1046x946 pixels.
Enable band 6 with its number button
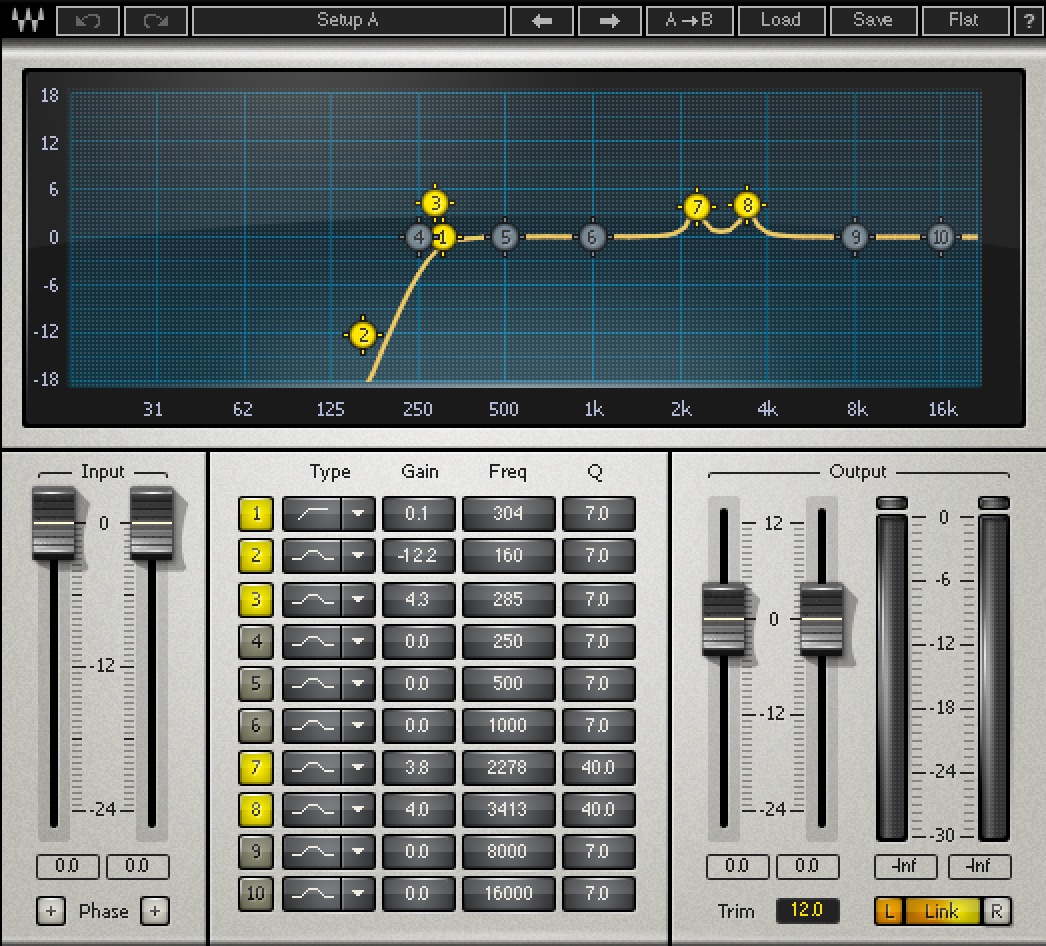pos(256,725)
